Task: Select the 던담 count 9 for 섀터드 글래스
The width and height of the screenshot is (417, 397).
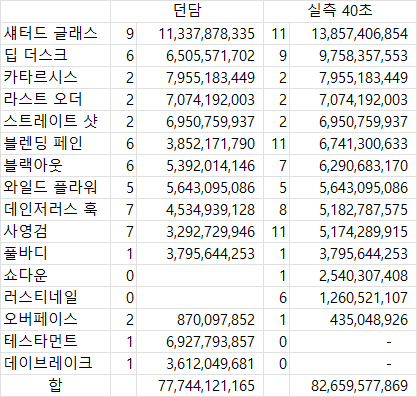Action: pyautogui.click(x=124, y=33)
